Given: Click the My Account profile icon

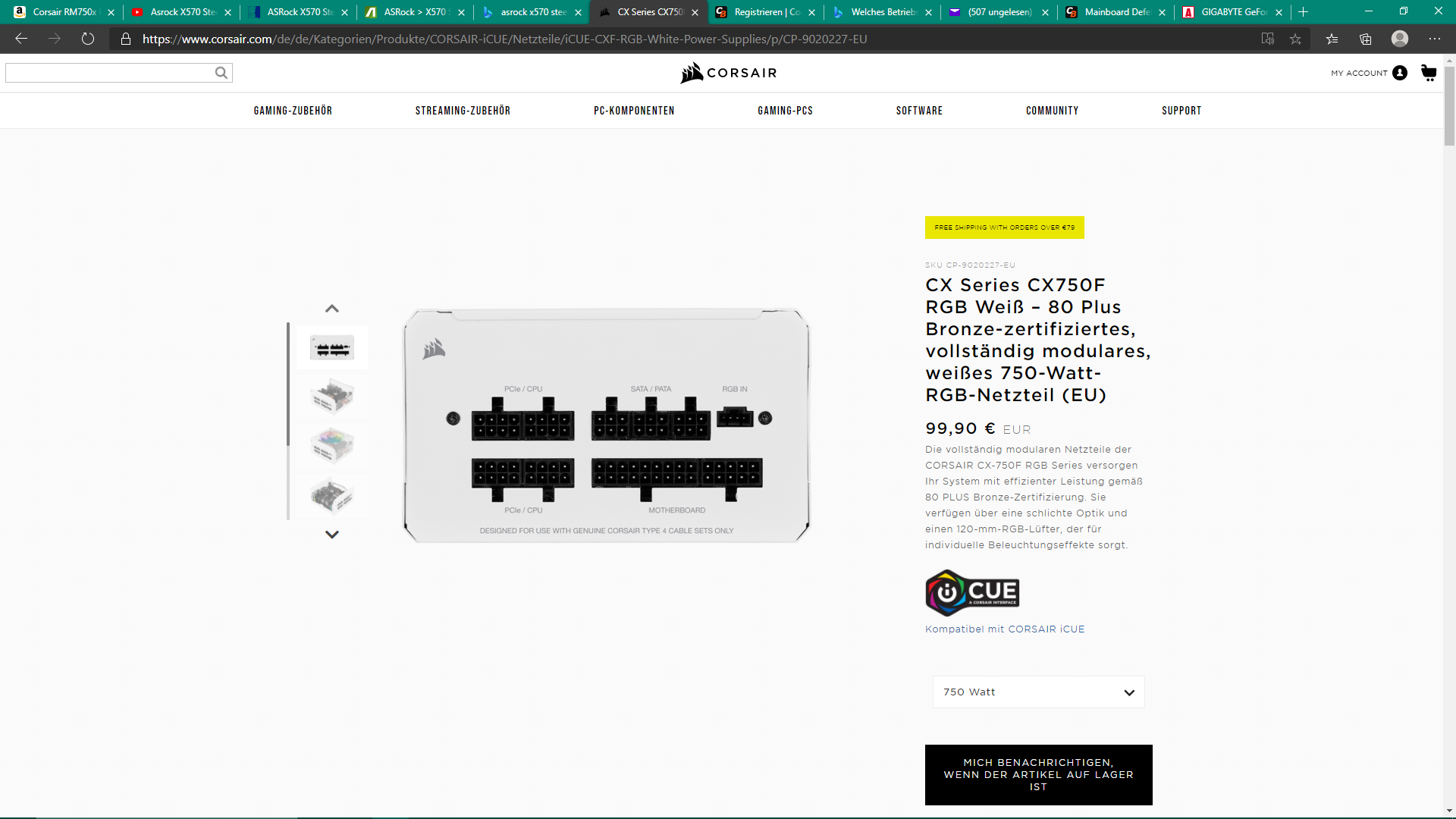Looking at the screenshot, I should tap(1400, 73).
